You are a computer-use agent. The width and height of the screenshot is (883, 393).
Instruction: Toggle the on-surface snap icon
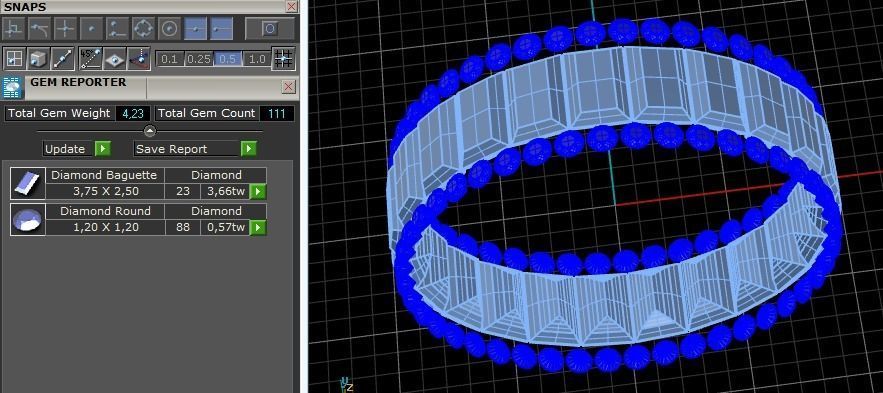click(x=115, y=59)
